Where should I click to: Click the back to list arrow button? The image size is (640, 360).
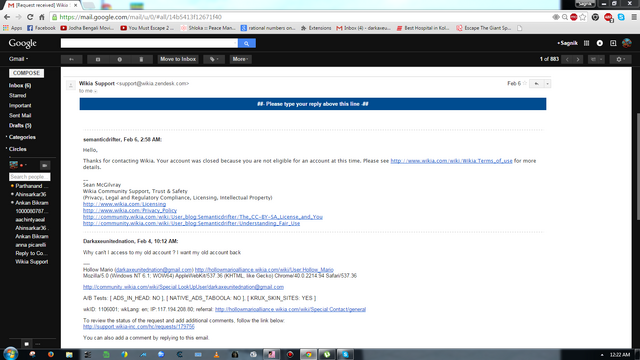click(71, 59)
